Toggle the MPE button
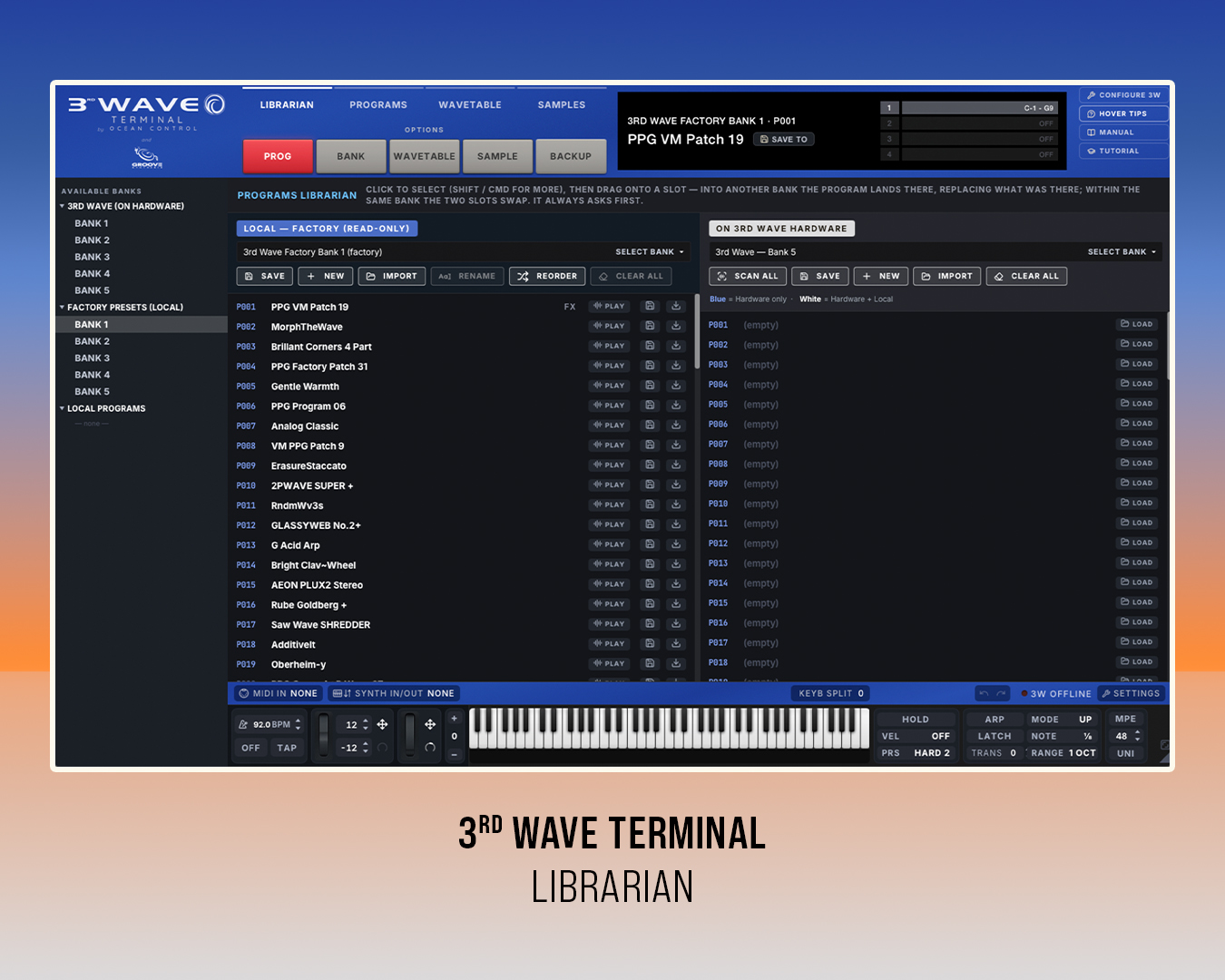1225x980 pixels. (x=1125, y=719)
